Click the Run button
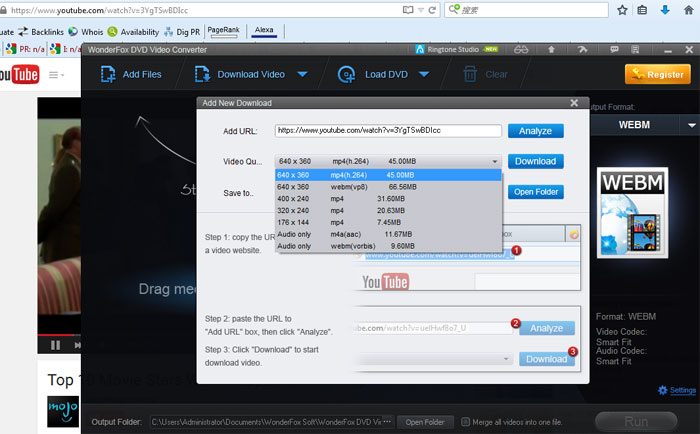The image size is (700, 434). pos(636,421)
